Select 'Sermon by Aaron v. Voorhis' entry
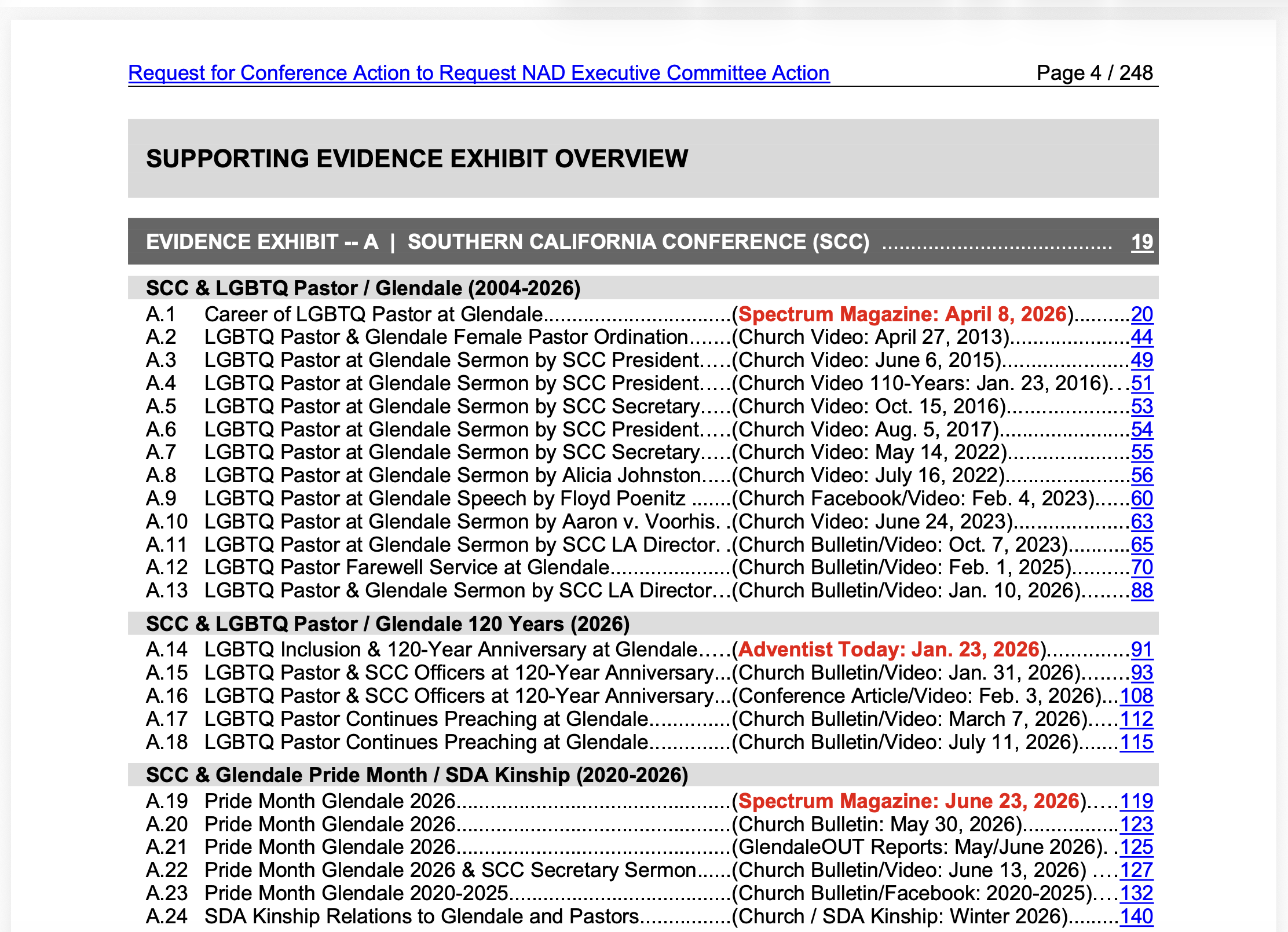 [587, 522]
